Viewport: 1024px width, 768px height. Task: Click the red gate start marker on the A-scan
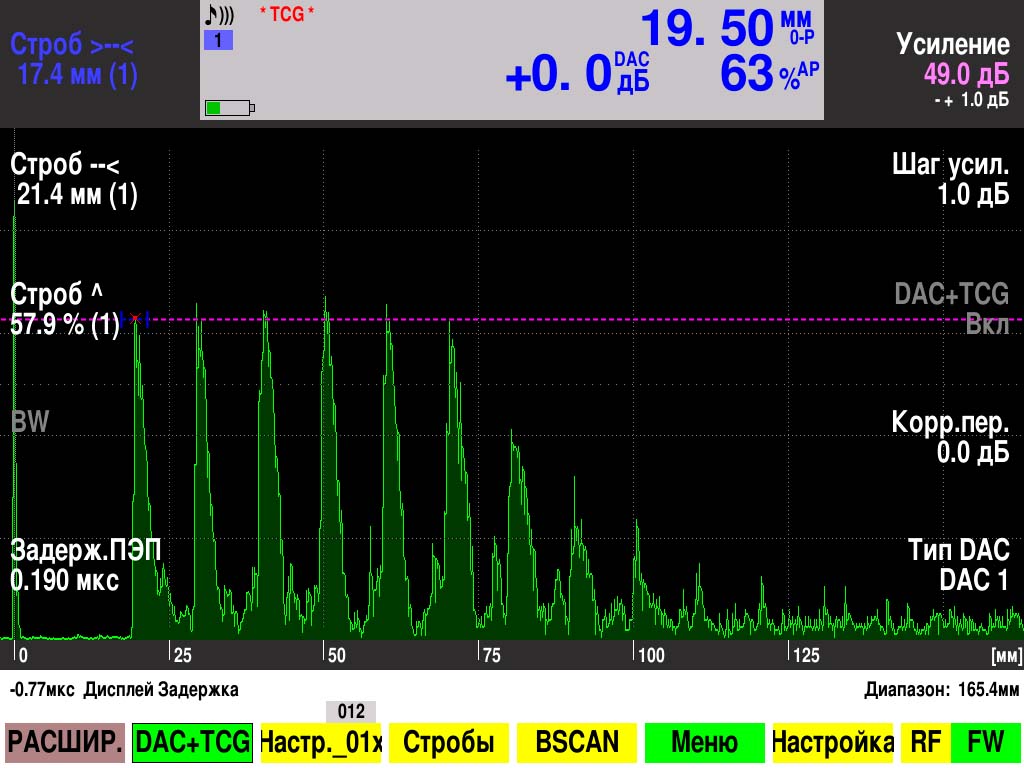point(135,319)
